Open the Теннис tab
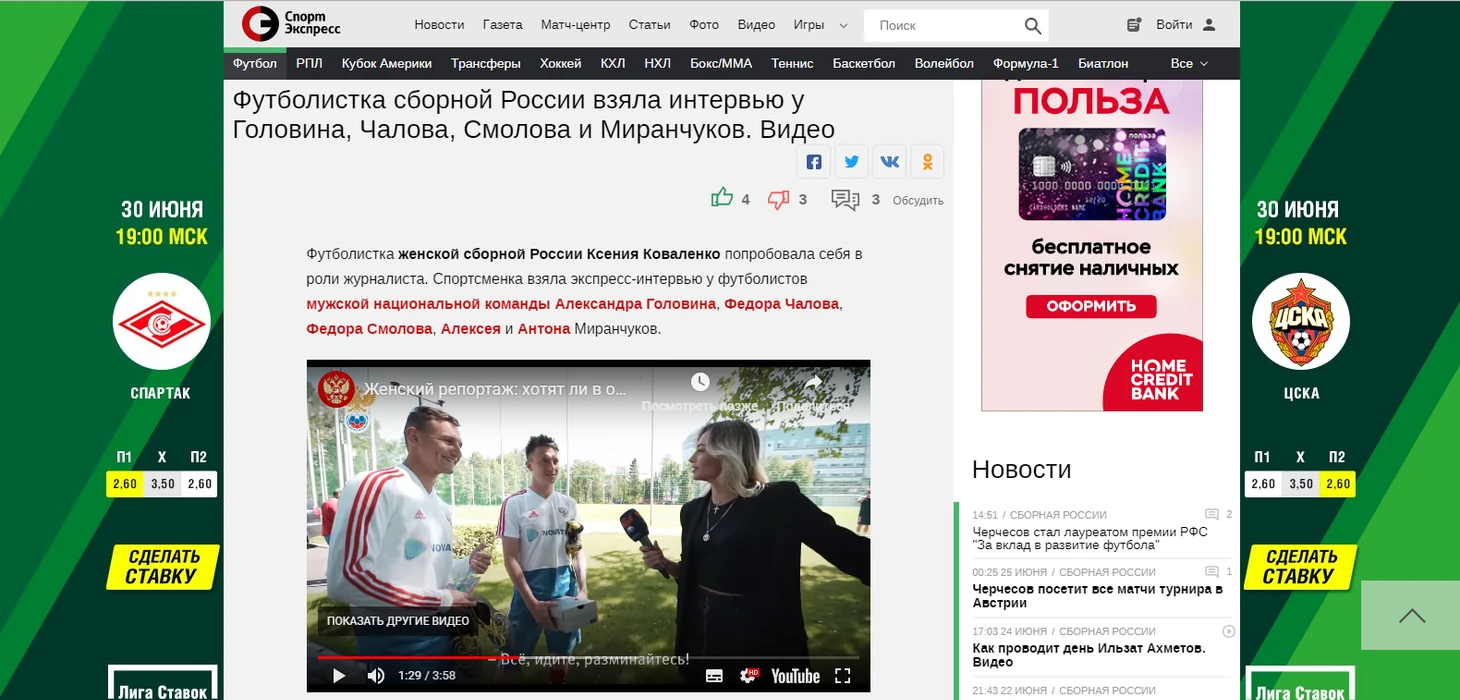The width and height of the screenshot is (1460, 700). tap(792, 63)
